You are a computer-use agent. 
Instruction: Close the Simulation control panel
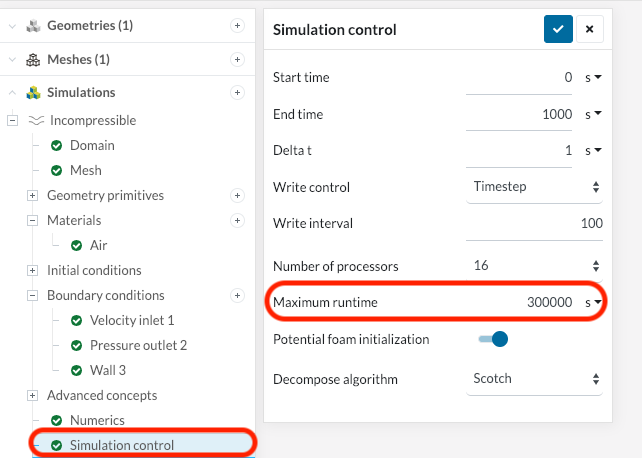589,29
